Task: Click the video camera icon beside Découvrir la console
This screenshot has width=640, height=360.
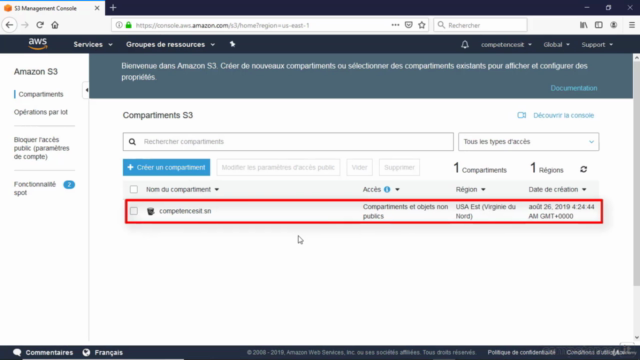Action: pyautogui.click(x=521, y=115)
